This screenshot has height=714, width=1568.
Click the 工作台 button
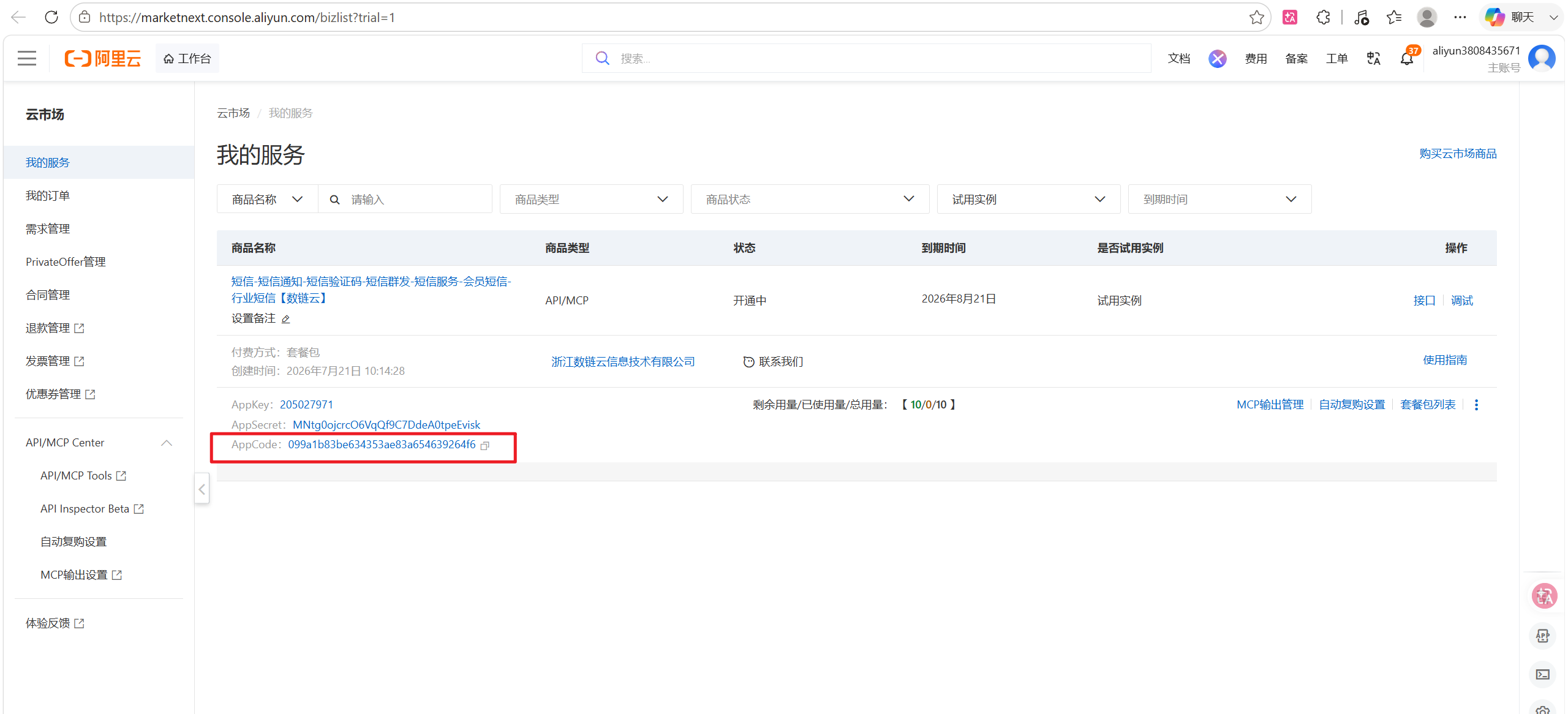click(x=187, y=58)
